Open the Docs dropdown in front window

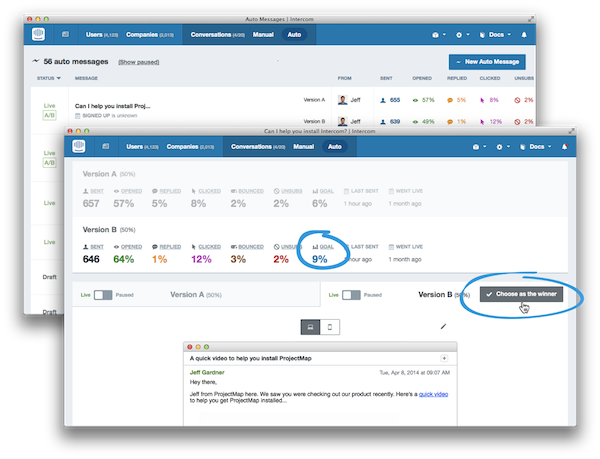click(535, 146)
